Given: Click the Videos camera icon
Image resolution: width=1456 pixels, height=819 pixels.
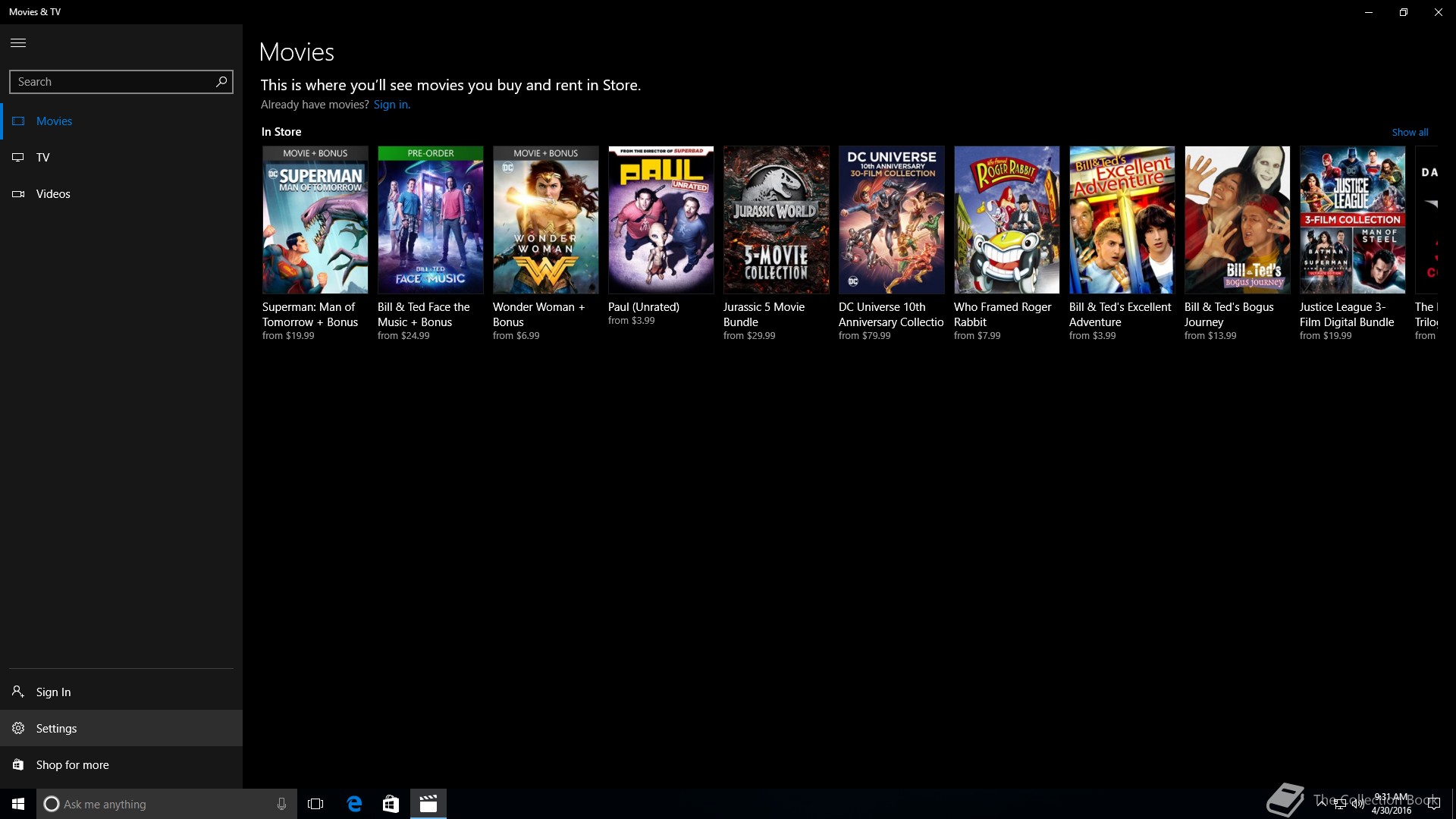Looking at the screenshot, I should pyautogui.click(x=18, y=193).
